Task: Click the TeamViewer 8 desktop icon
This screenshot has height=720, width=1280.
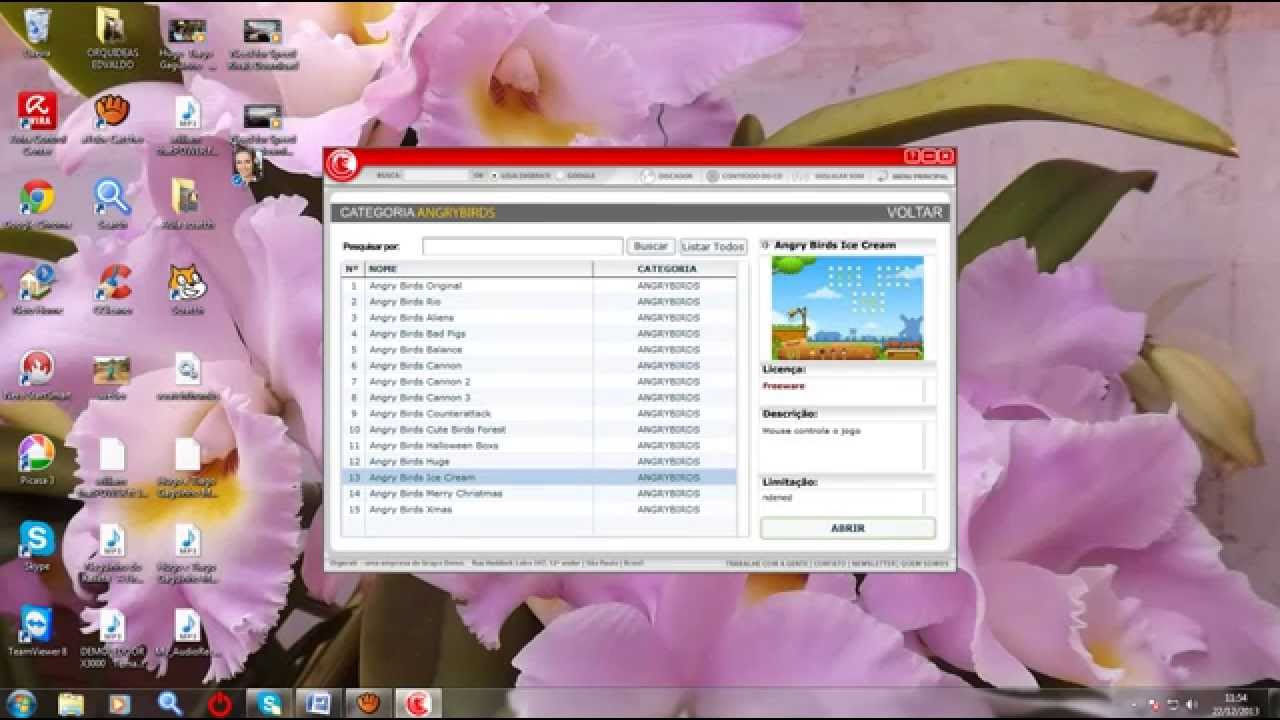Action: coord(37,624)
